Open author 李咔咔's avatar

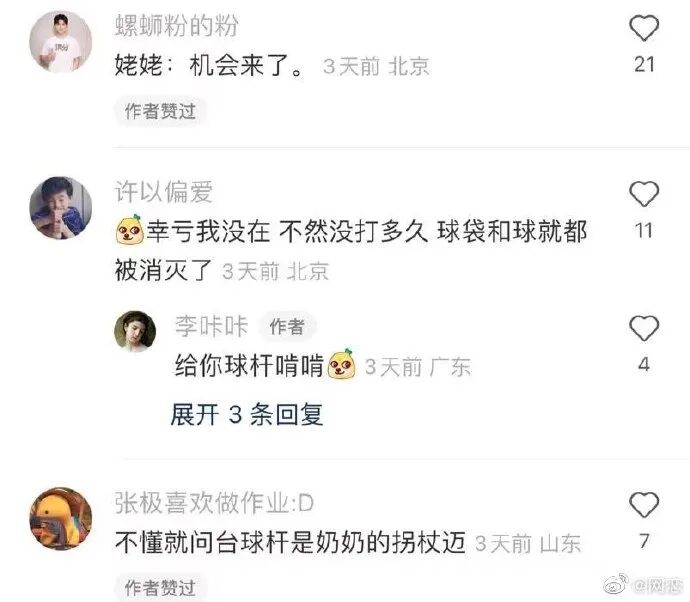[135, 331]
